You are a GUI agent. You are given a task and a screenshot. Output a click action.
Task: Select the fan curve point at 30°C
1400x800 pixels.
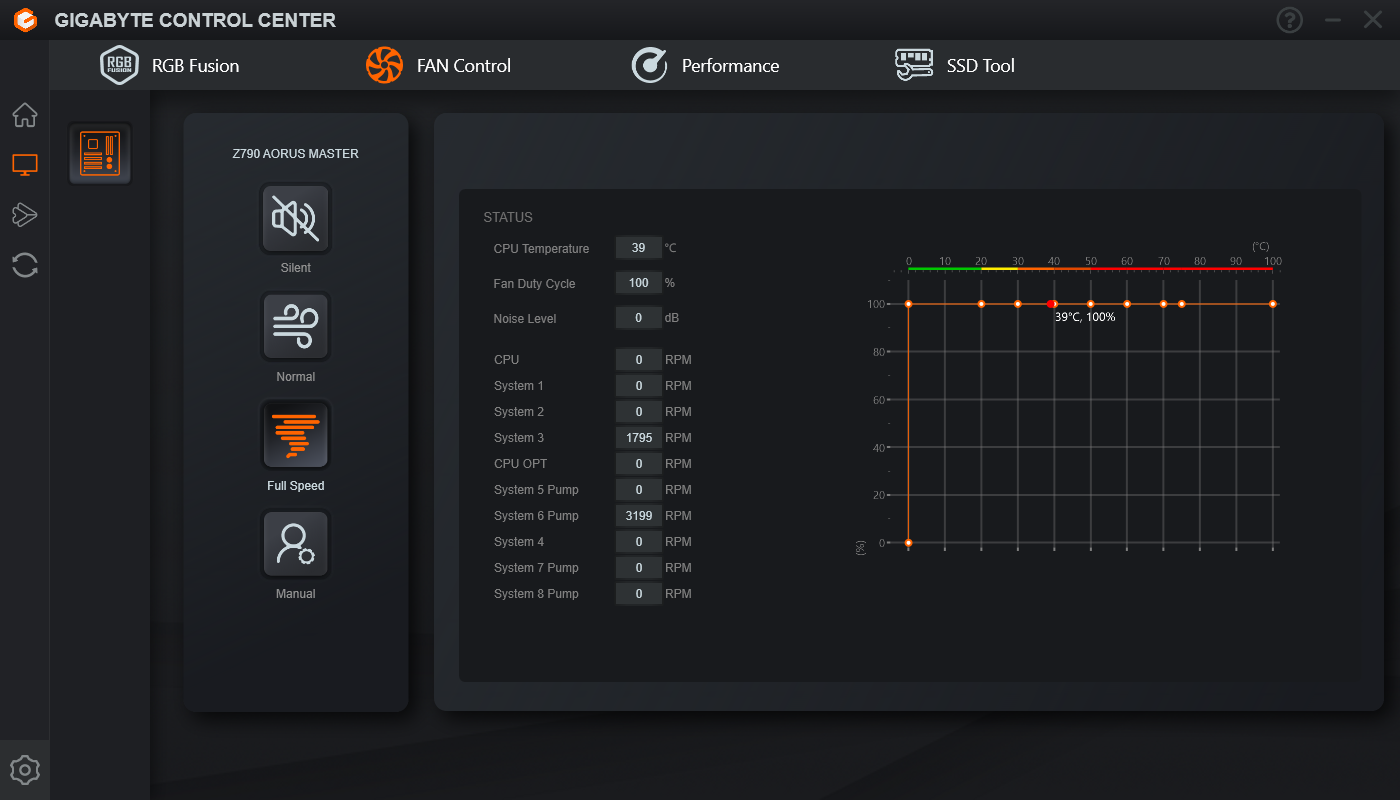(x=1018, y=304)
